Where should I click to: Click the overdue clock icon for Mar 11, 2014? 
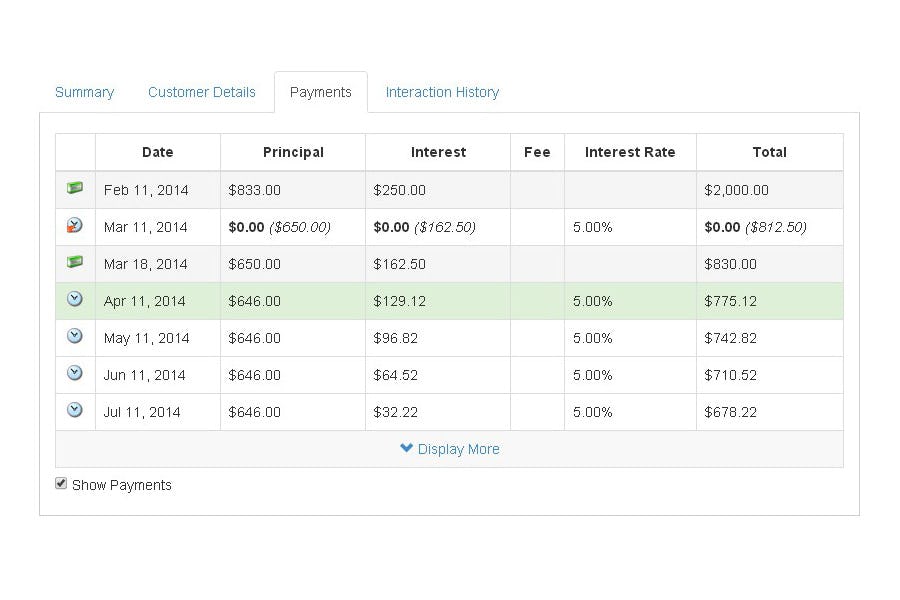click(x=75, y=225)
